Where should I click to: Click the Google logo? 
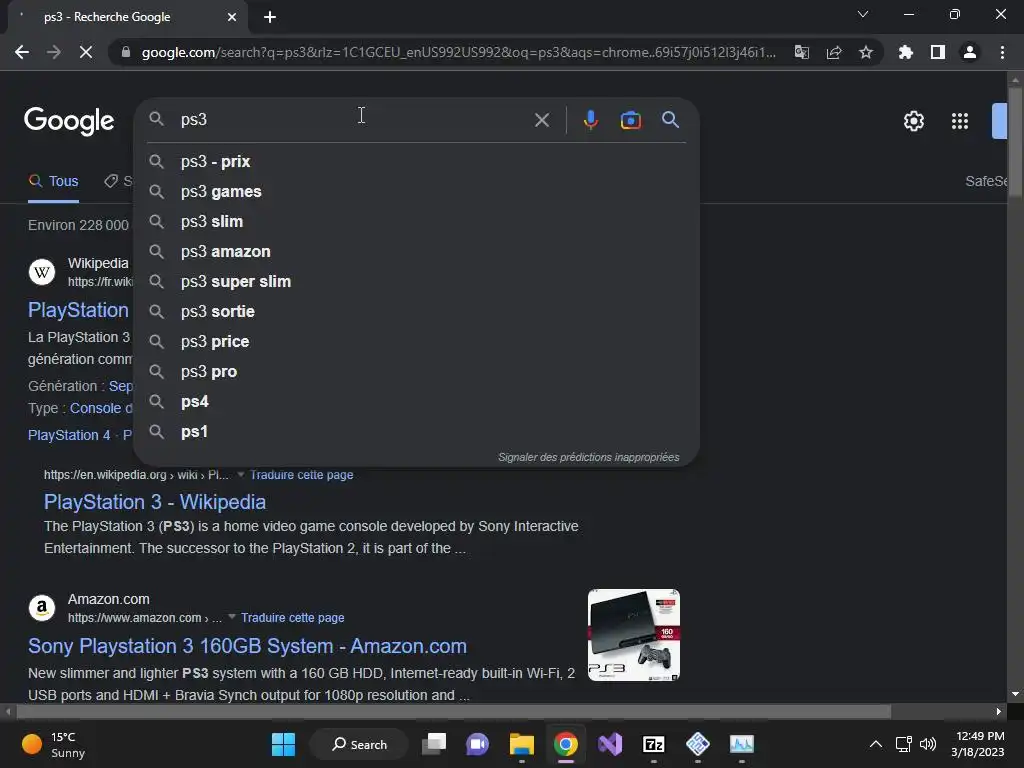[69, 121]
